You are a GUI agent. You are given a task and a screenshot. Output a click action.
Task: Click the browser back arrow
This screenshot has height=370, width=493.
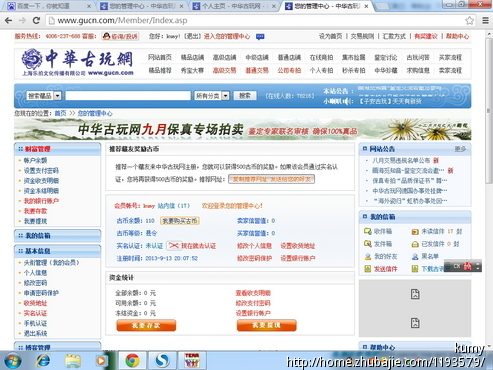(8, 20)
